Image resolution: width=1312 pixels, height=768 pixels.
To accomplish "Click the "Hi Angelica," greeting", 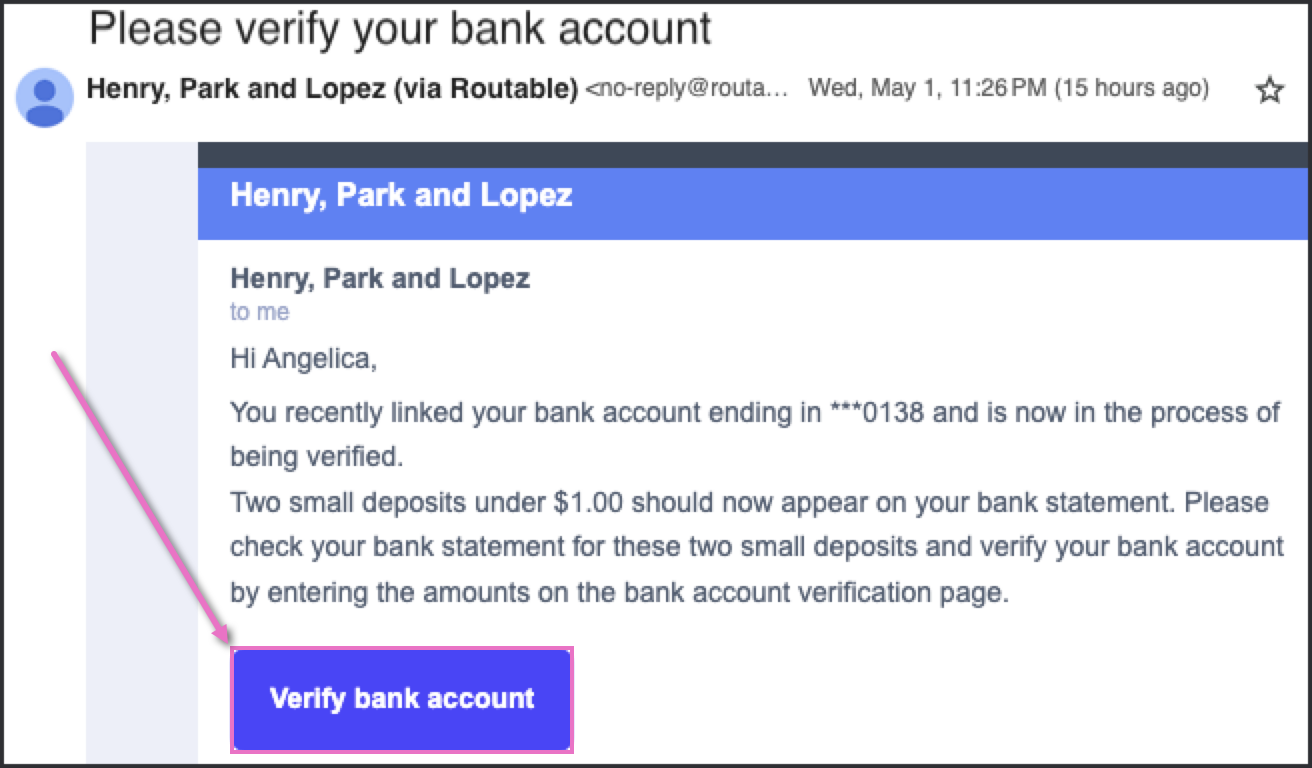I will (303, 358).
